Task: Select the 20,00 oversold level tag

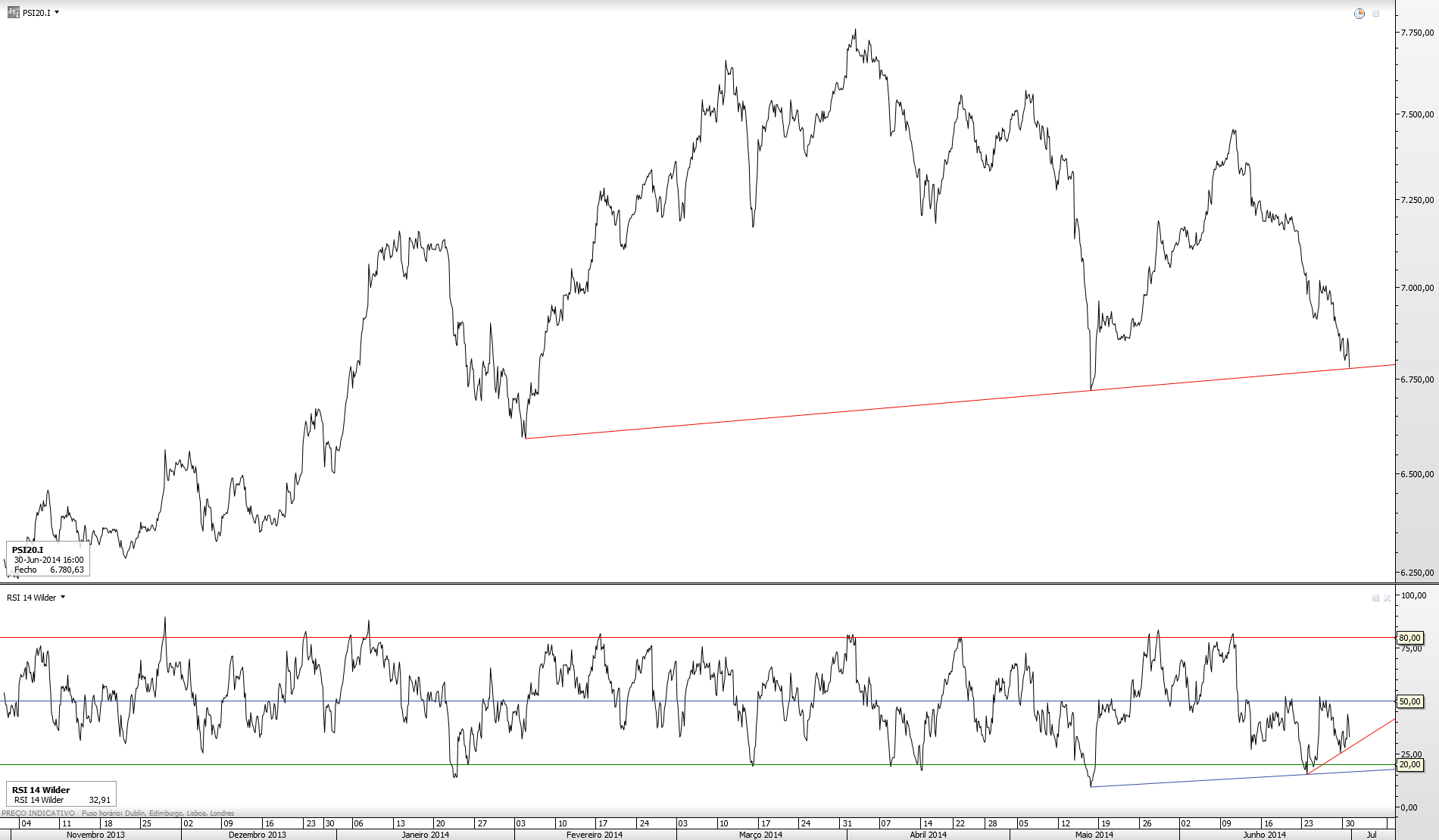Action: [x=1409, y=765]
